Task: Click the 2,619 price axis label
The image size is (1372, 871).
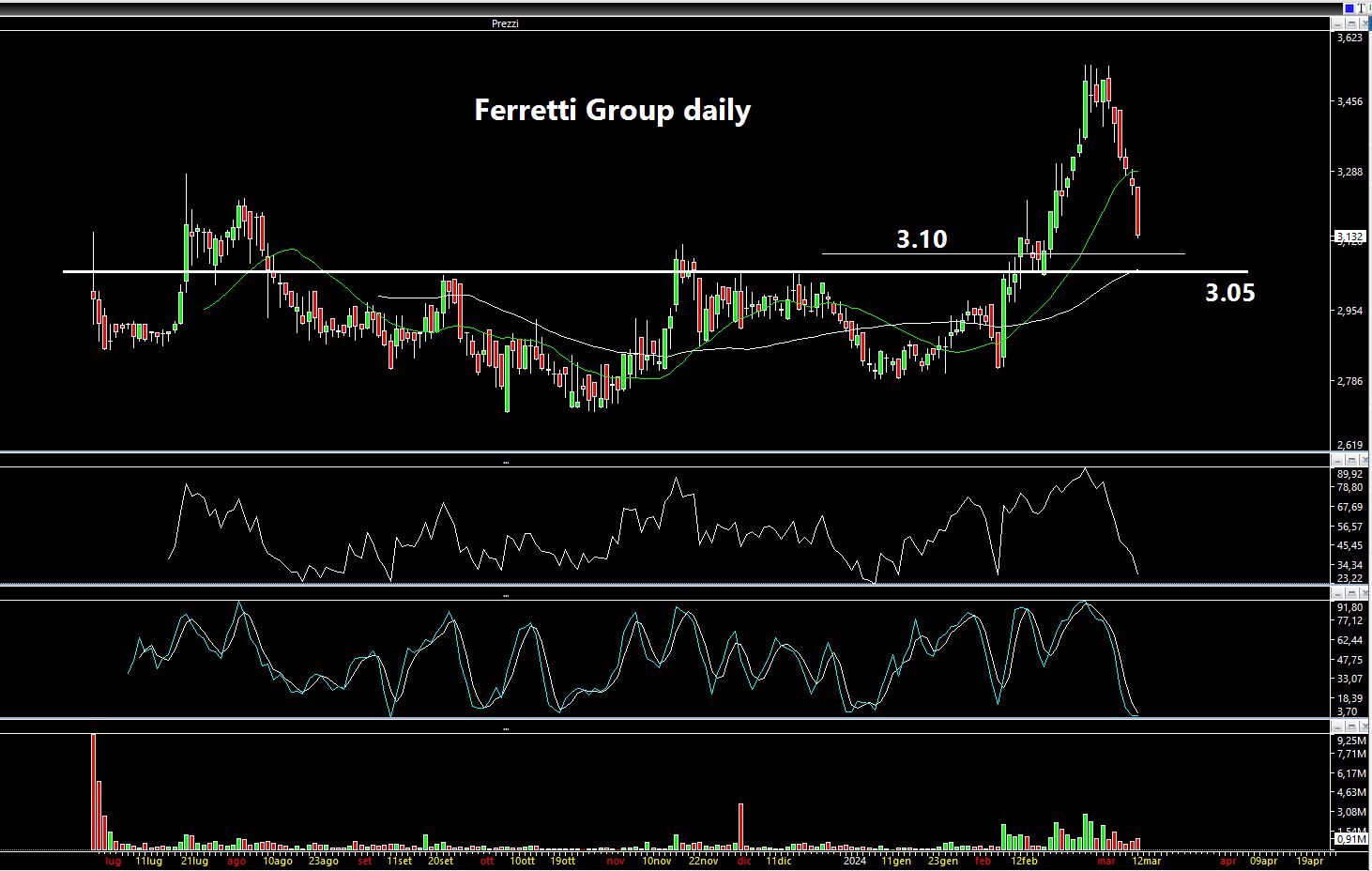Action: (1349, 445)
